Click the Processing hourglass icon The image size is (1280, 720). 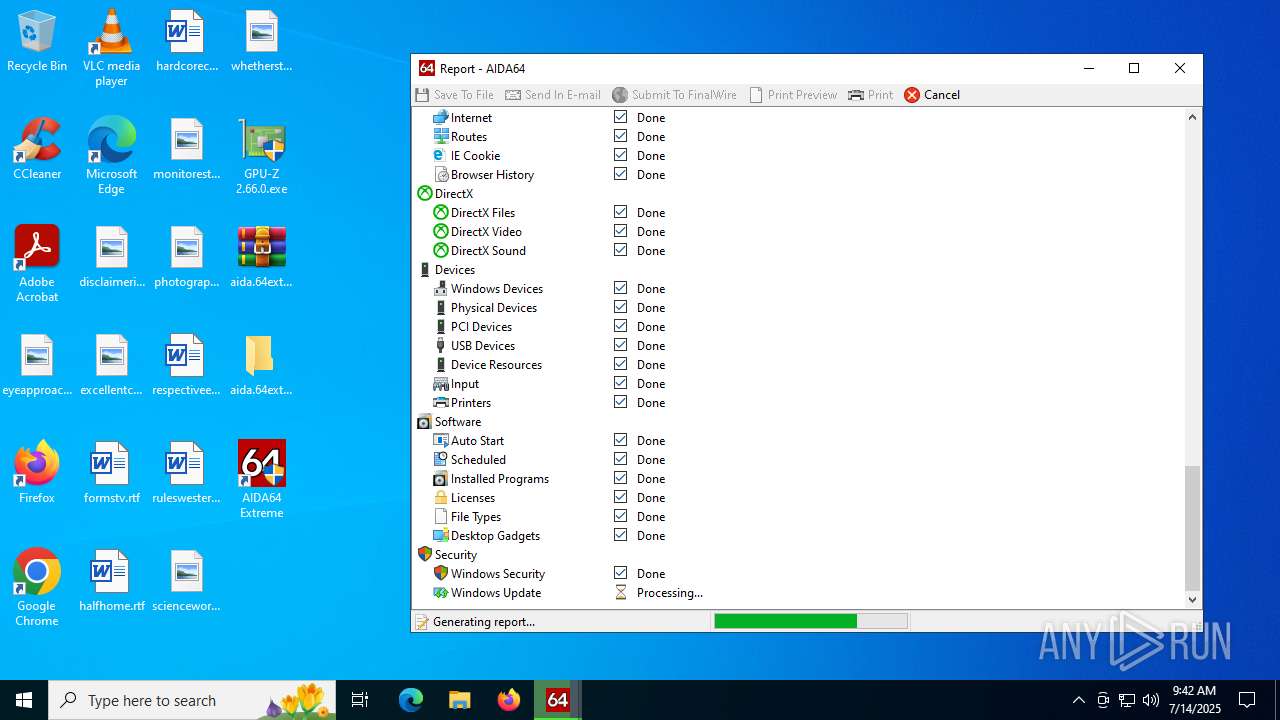coord(620,592)
